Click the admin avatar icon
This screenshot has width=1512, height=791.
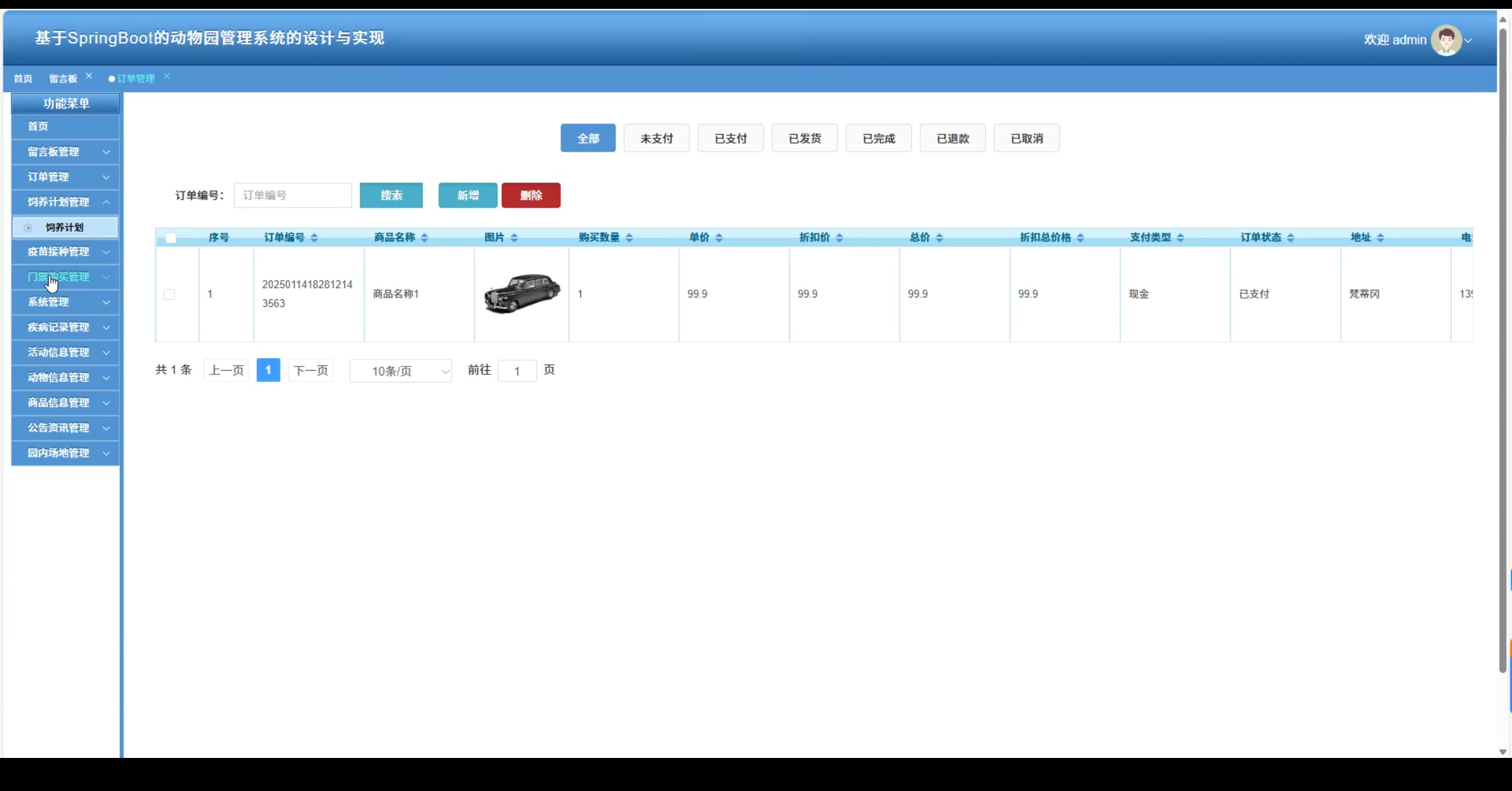point(1446,40)
